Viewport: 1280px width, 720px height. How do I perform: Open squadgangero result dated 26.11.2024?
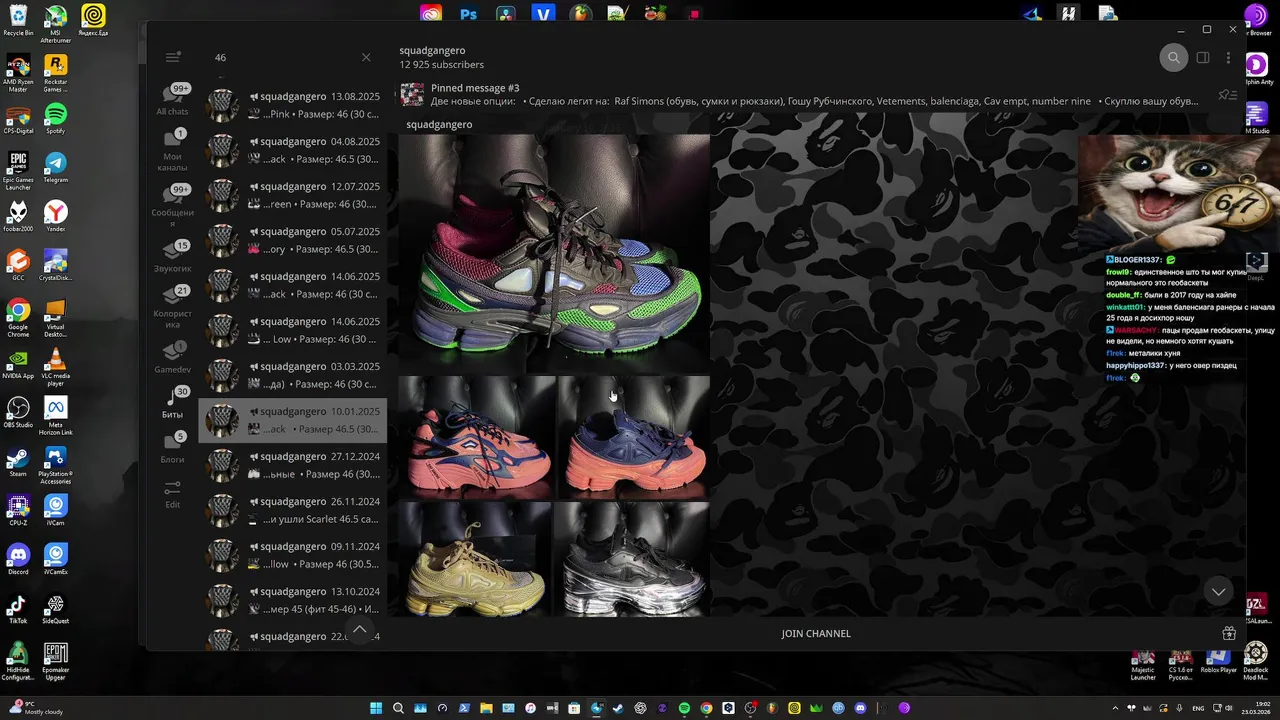[x=292, y=510]
